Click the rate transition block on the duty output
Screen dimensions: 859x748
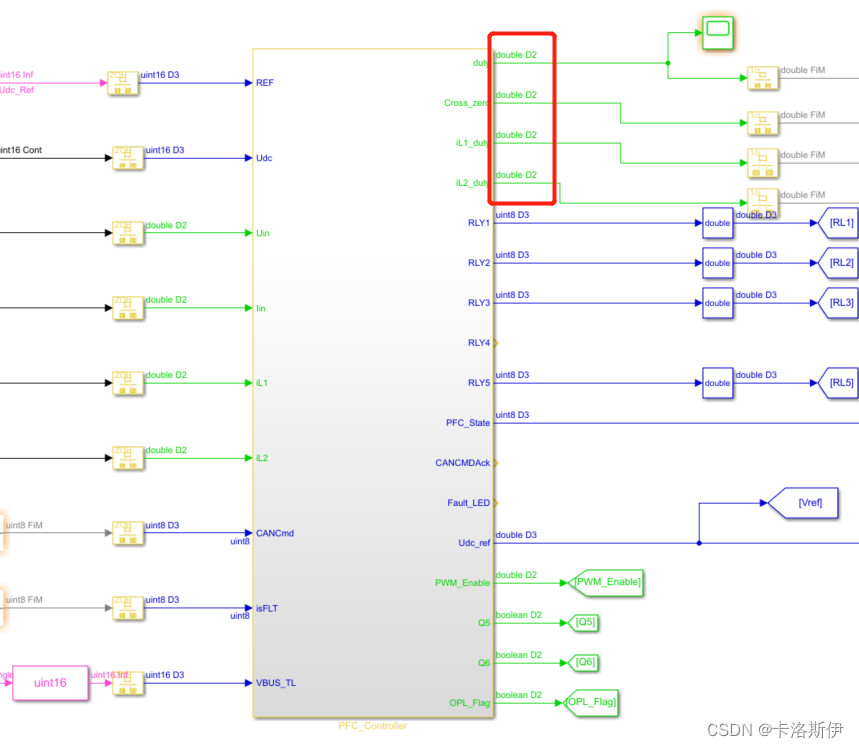coord(763,78)
